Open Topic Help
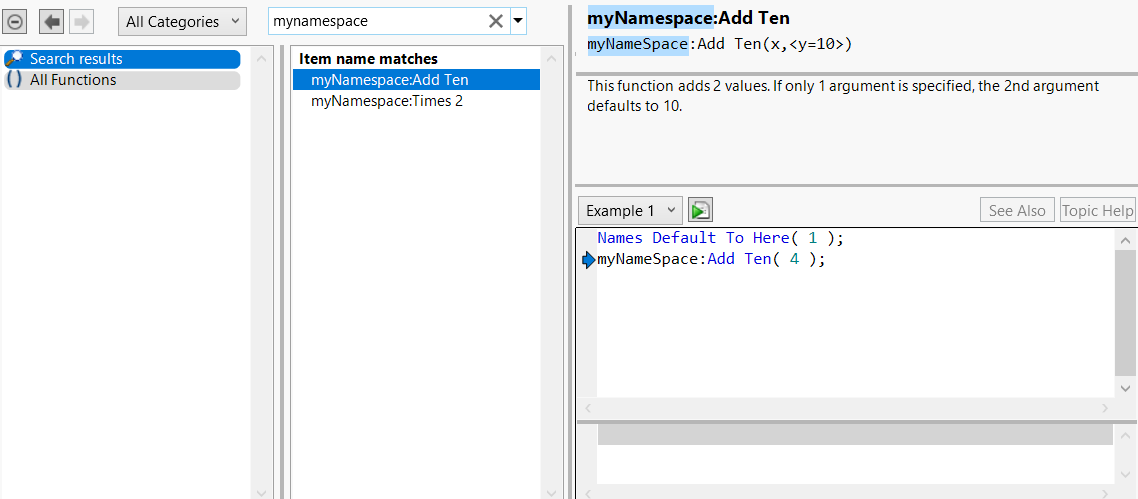This screenshot has width=1138, height=499. (x=1097, y=210)
